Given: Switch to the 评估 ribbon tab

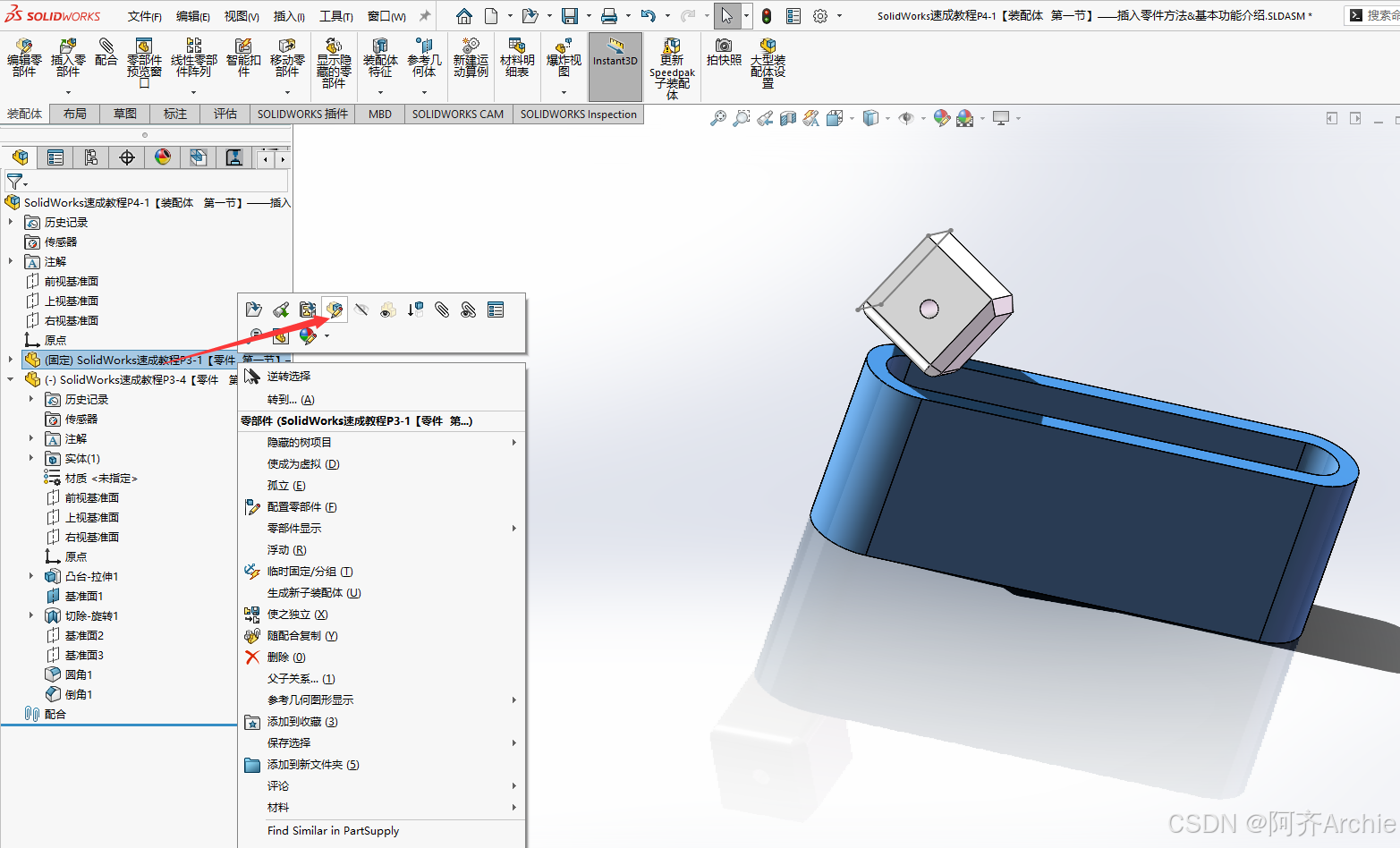Looking at the screenshot, I should click(x=225, y=114).
